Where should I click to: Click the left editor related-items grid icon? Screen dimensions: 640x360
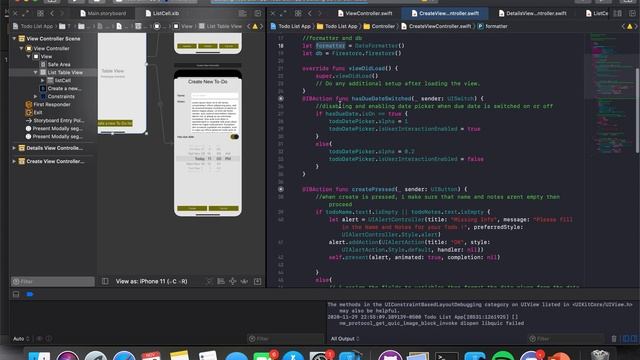[40, 13]
